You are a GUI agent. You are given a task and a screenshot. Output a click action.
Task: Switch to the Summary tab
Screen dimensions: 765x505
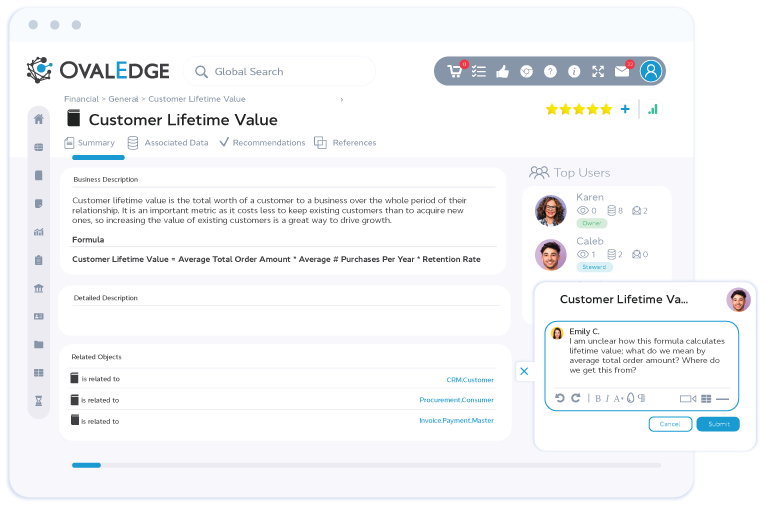point(90,142)
